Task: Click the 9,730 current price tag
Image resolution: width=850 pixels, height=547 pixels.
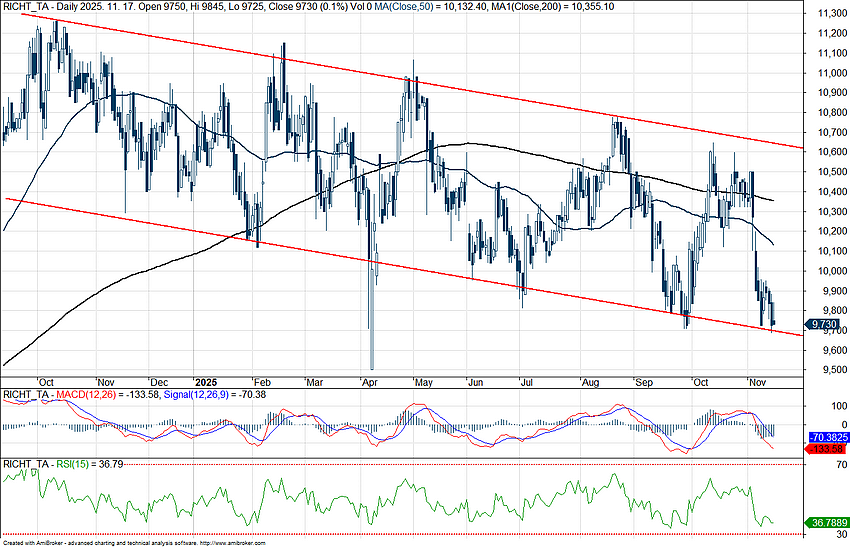Action: (x=824, y=325)
